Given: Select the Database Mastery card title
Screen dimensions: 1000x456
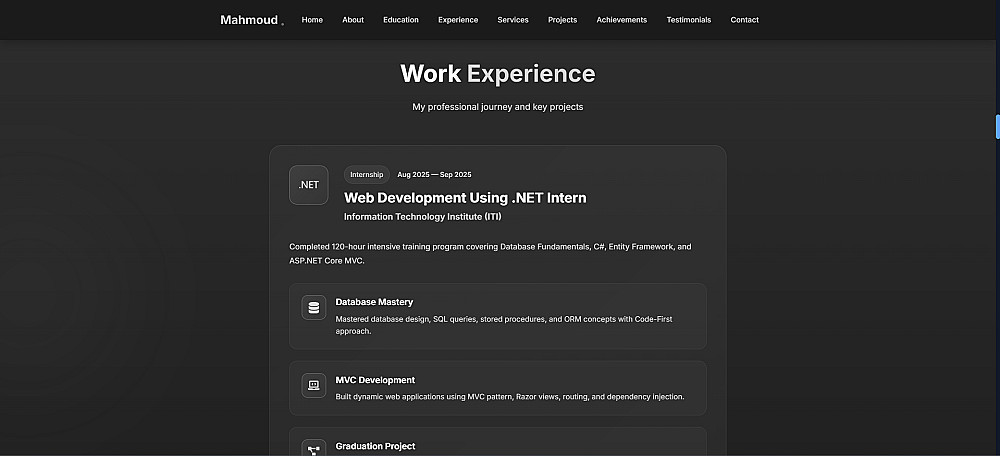Looking at the screenshot, I should pyautogui.click(x=374, y=302).
